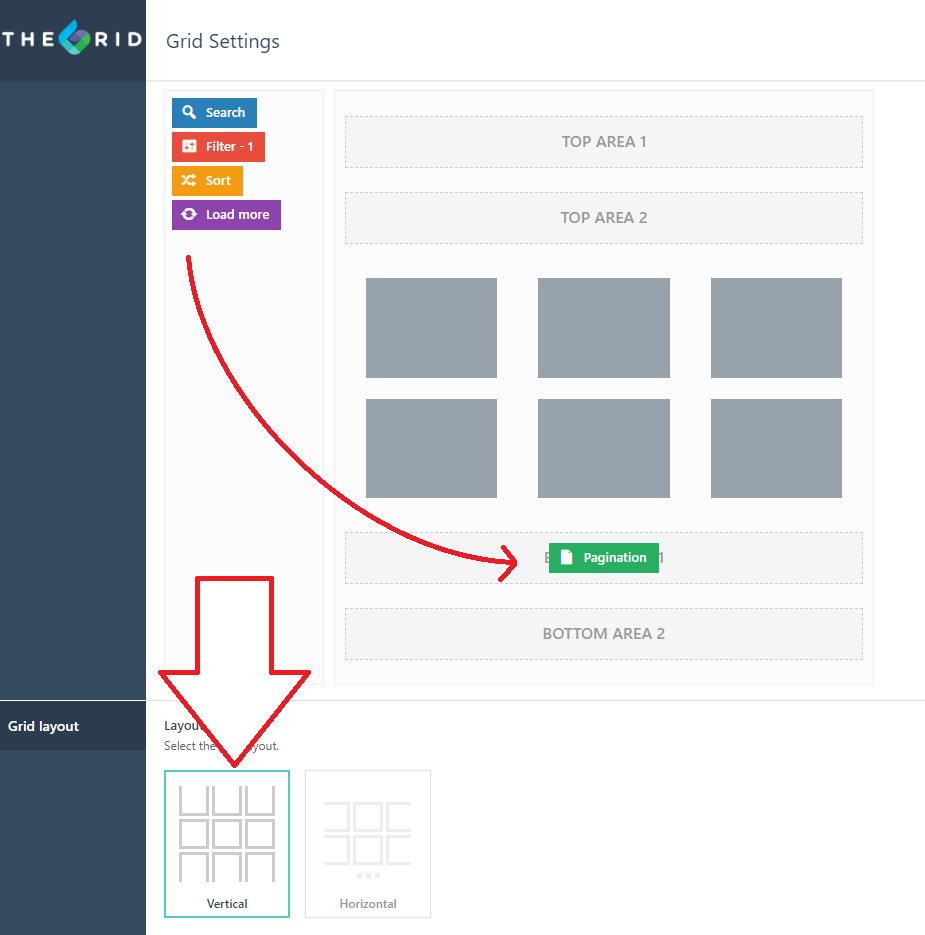
Task: Click The Grid logo
Action: click(72, 38)
